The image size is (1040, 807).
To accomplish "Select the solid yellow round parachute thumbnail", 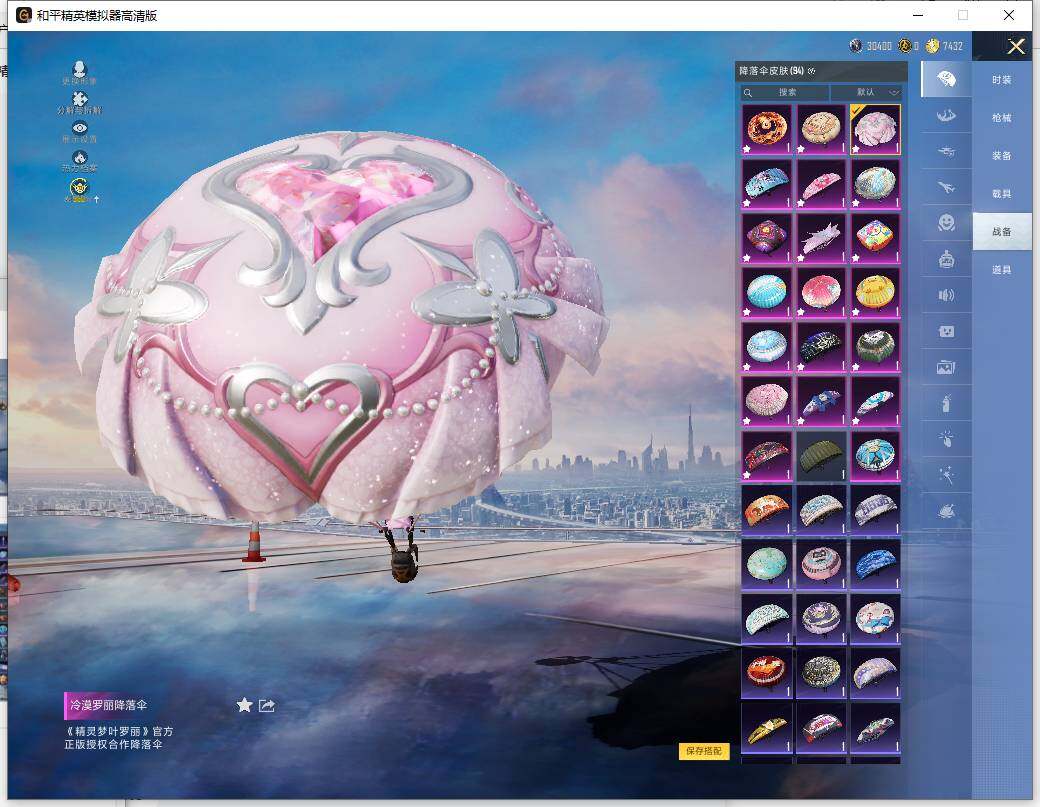I will pyautogui.click(x=876, y=292).
